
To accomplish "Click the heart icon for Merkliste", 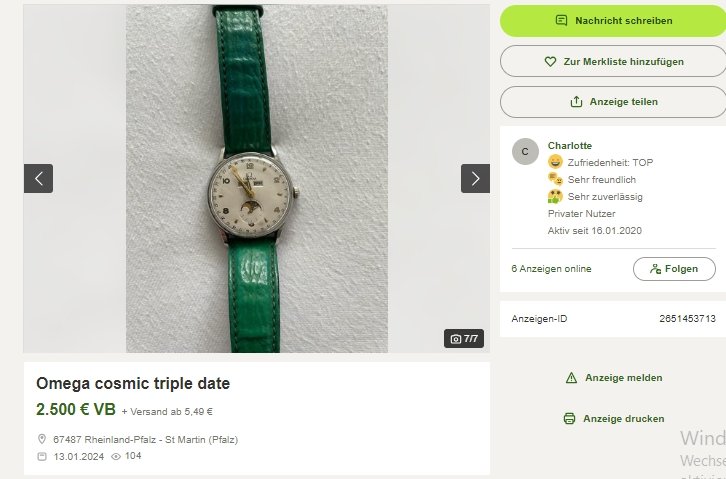I will 550,62.
